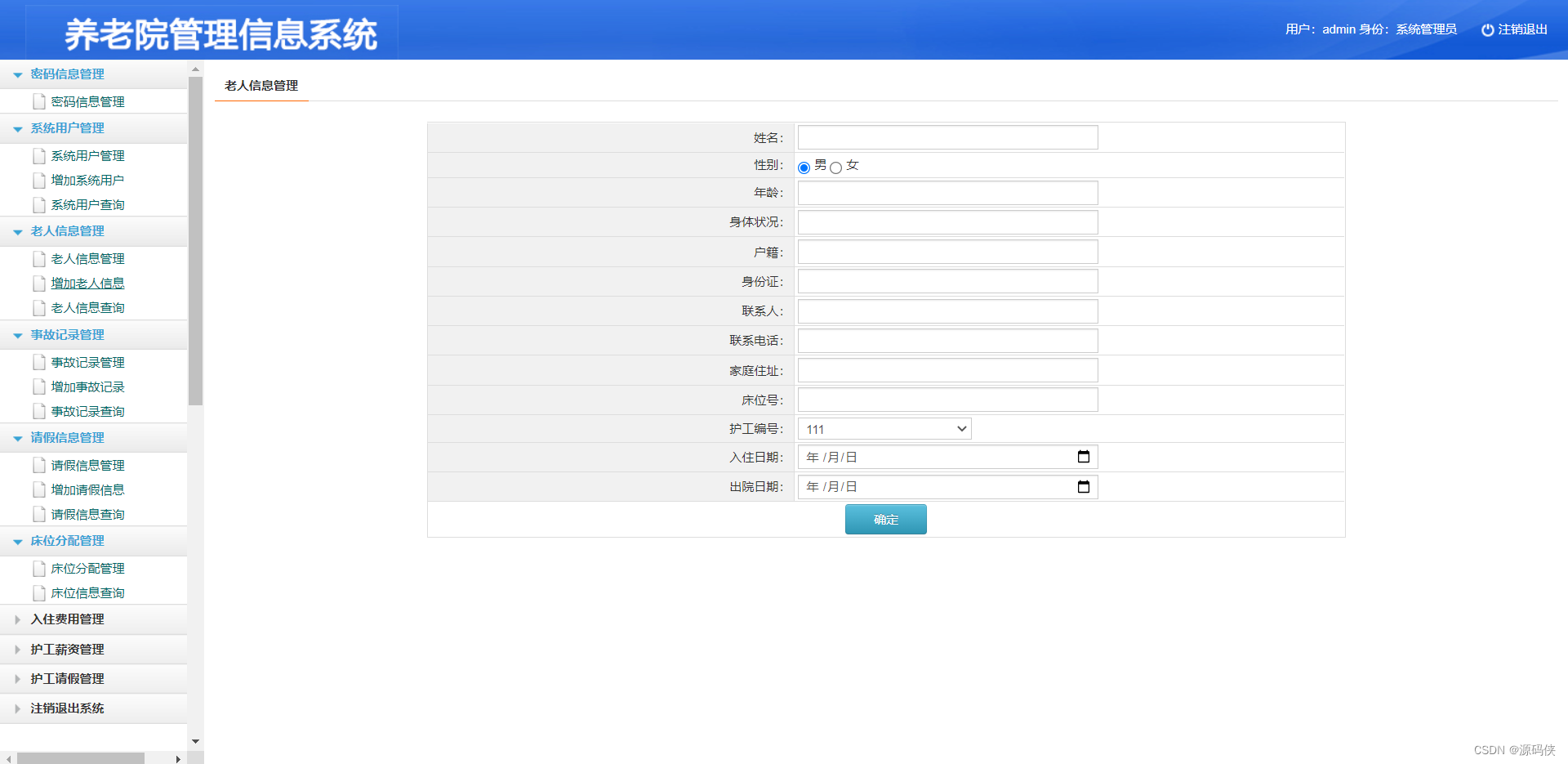Open 床位分配管理 sidebar item
Screen dimensions: 1568x764
tap(87, 568)
